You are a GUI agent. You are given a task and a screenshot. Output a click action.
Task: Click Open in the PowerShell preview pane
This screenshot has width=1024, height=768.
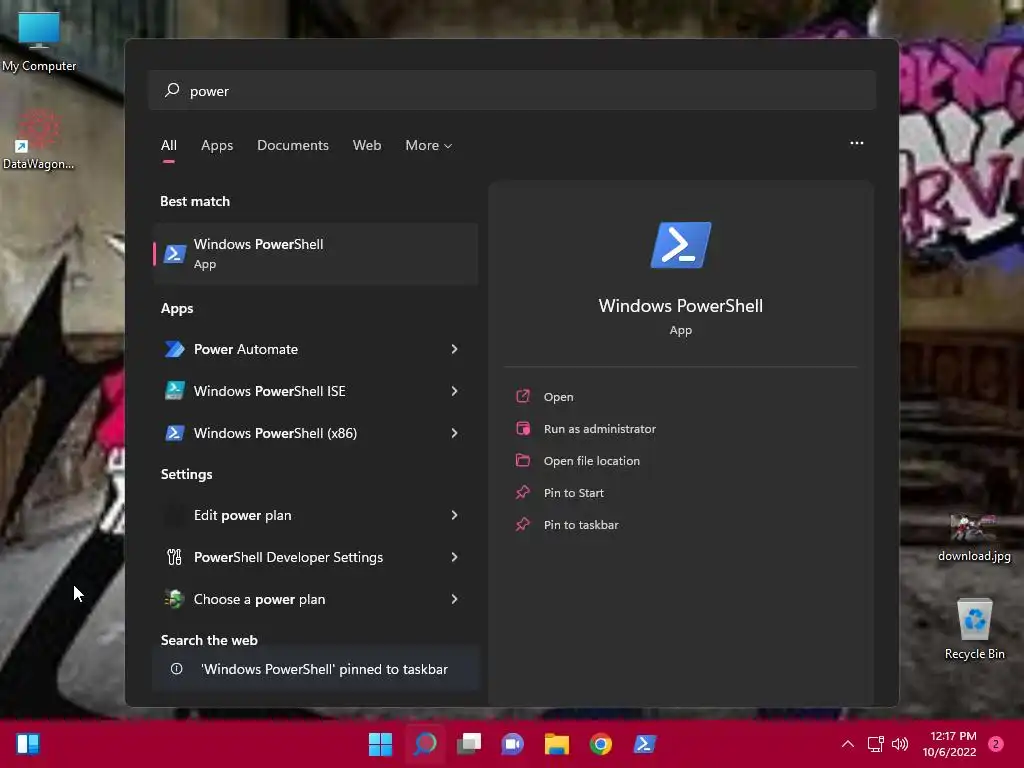click(558, 397)
